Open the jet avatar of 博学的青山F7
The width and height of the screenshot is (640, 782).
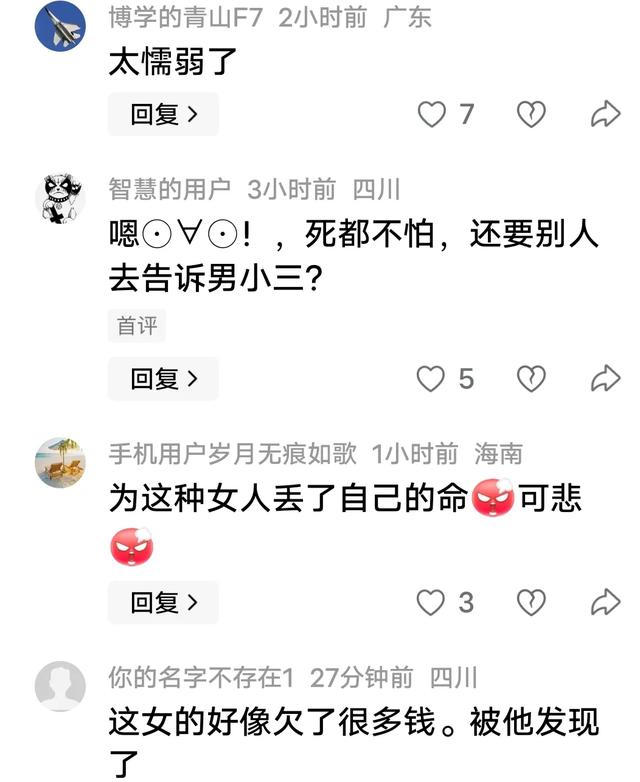(x=60, y=25)
